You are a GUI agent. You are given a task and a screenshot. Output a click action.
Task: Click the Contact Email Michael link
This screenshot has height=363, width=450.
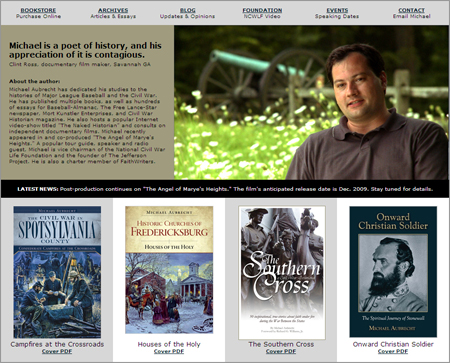pyautogui.click(x=412, y=10)
